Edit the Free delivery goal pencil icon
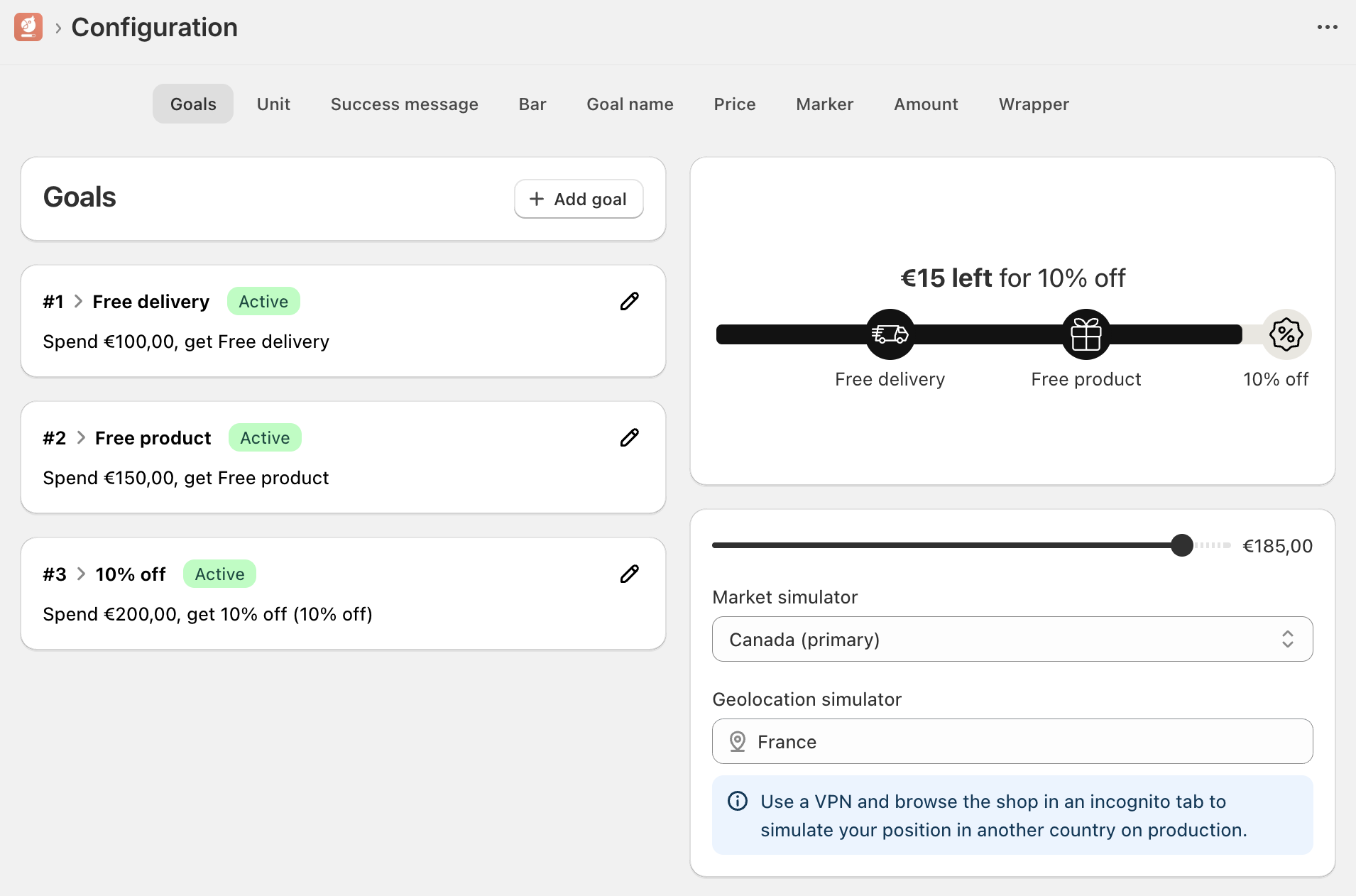The image size is (1356, 896). (x=629, y=301)
